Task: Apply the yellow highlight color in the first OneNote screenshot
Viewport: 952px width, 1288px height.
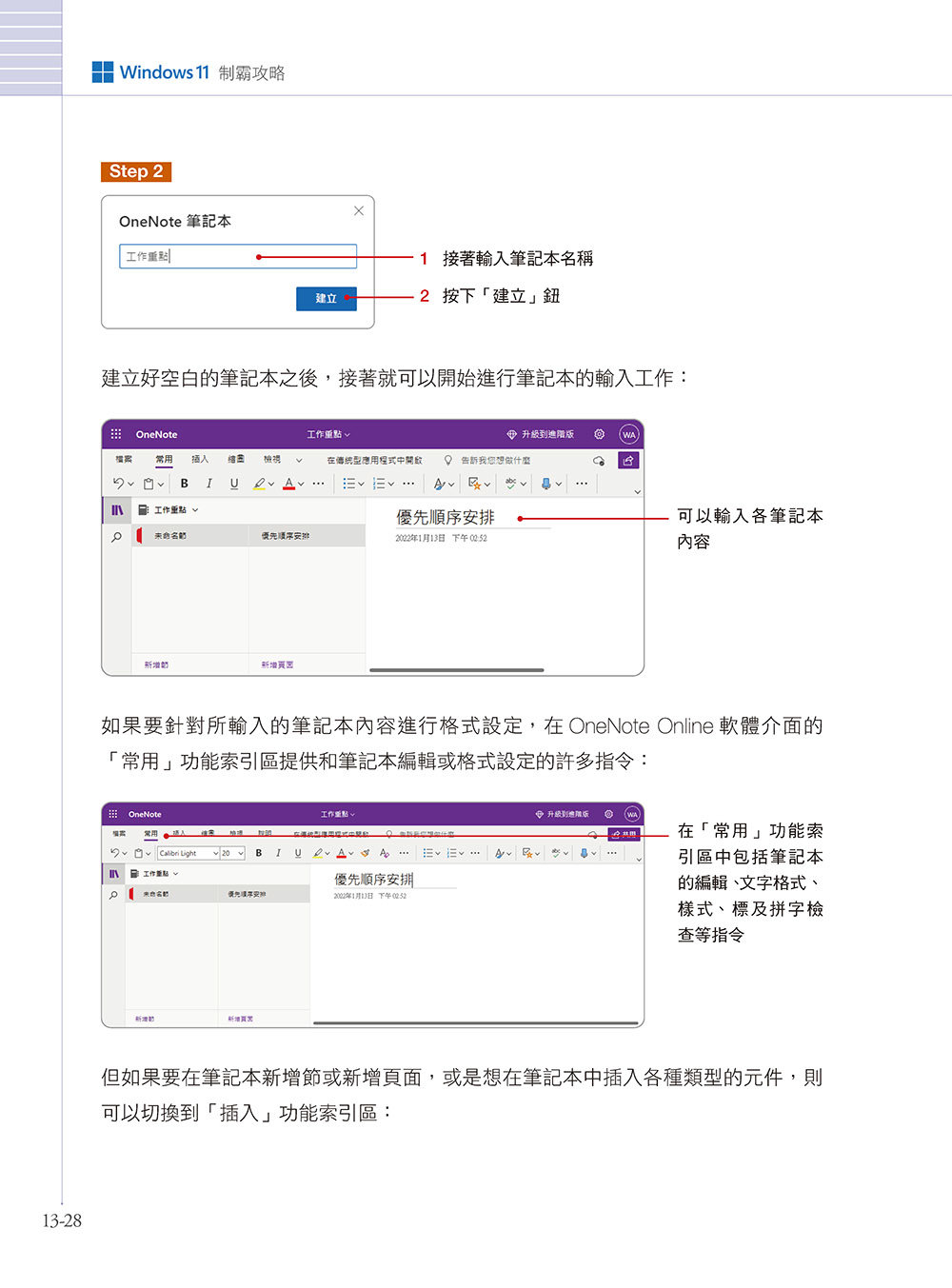Action: point(259,484)
